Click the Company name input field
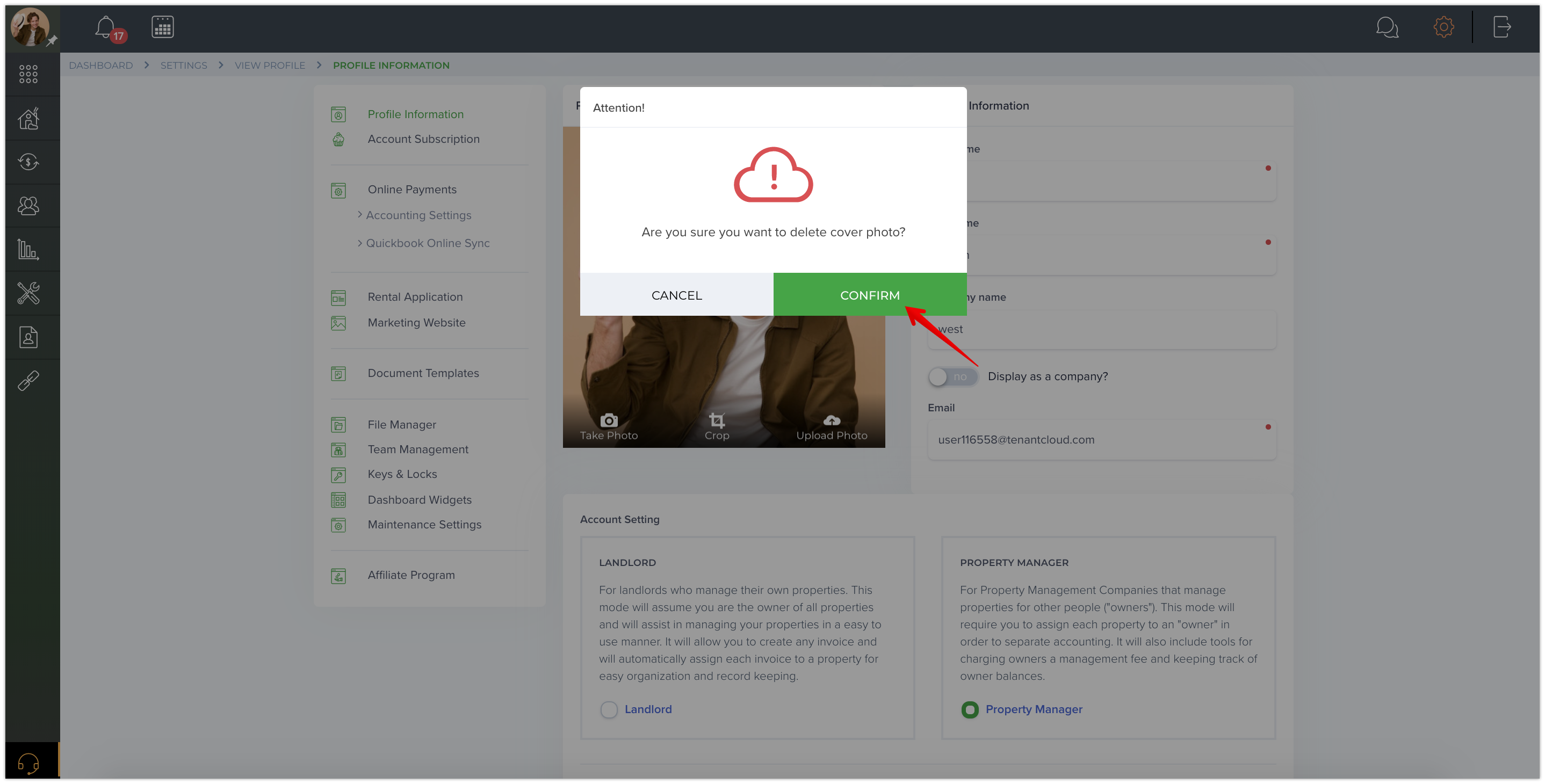1545x784 pixels. [x=1101, y=330]
